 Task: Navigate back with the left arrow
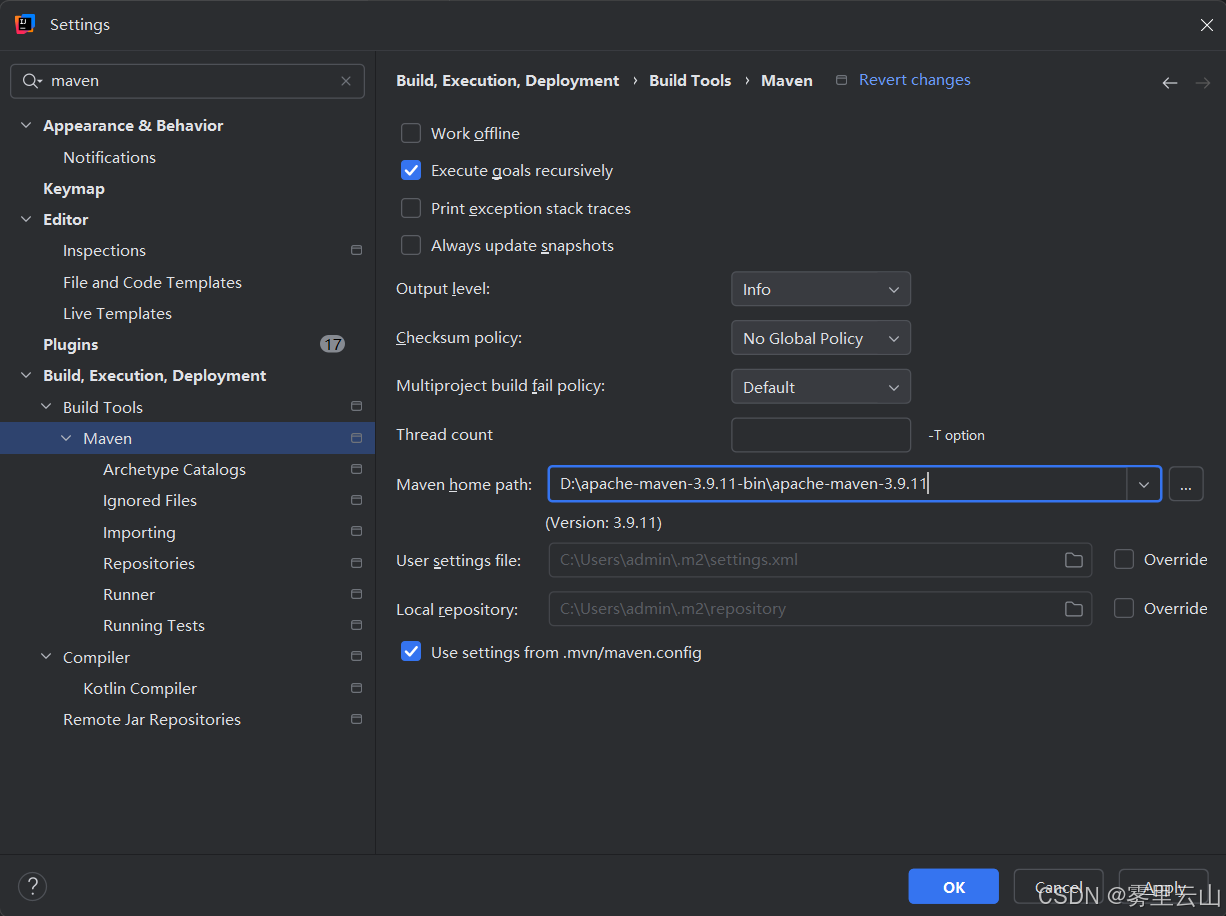(1169, 83)
